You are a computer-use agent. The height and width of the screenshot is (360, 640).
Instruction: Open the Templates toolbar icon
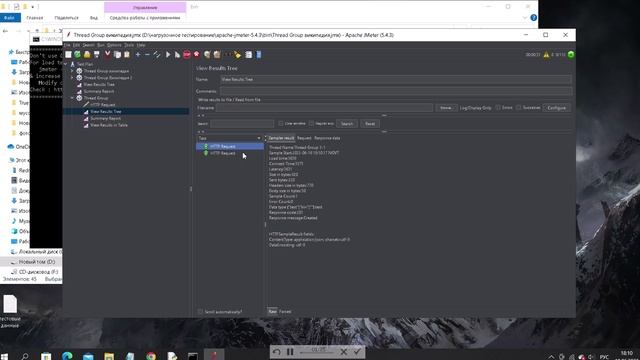(x=78, y=55)
